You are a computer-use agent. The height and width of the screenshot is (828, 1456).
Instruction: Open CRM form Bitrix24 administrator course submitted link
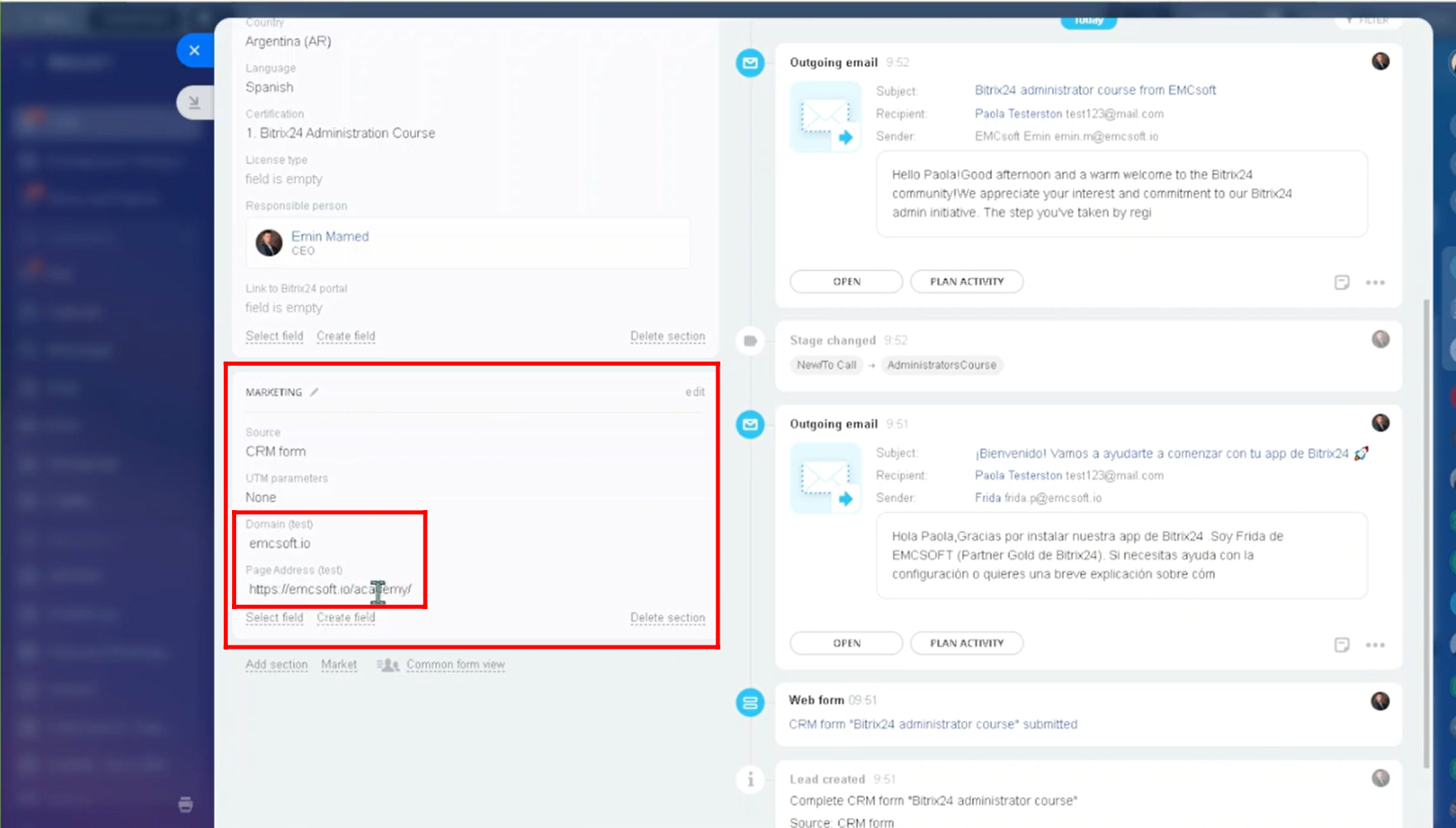pos(933,724)
